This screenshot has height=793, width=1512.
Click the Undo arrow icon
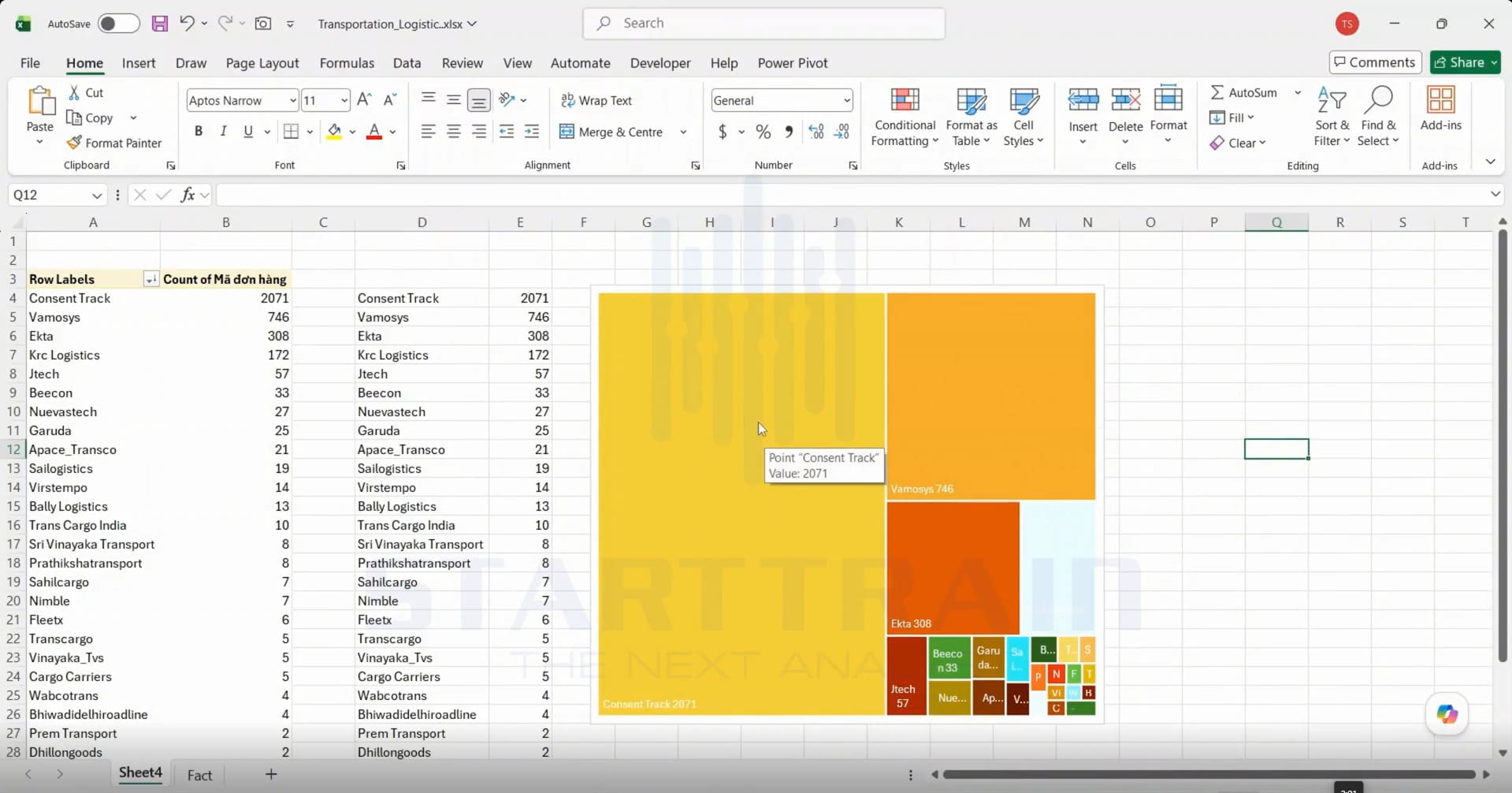pyautogui.click(x=187, y=23)
